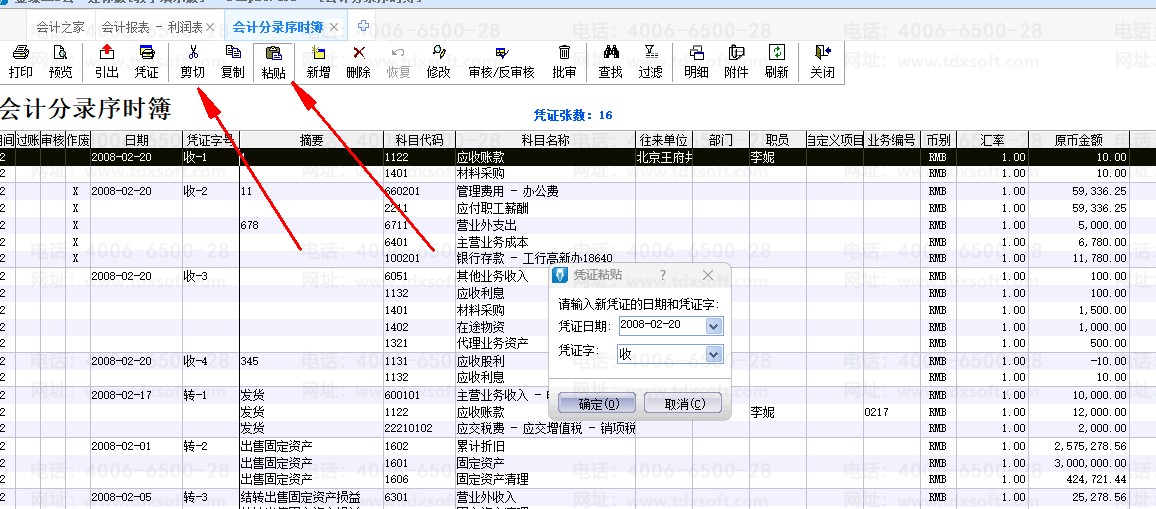
Task: Click the 刷新 (Refresh) toolbar icon
Action: point(776,61)
